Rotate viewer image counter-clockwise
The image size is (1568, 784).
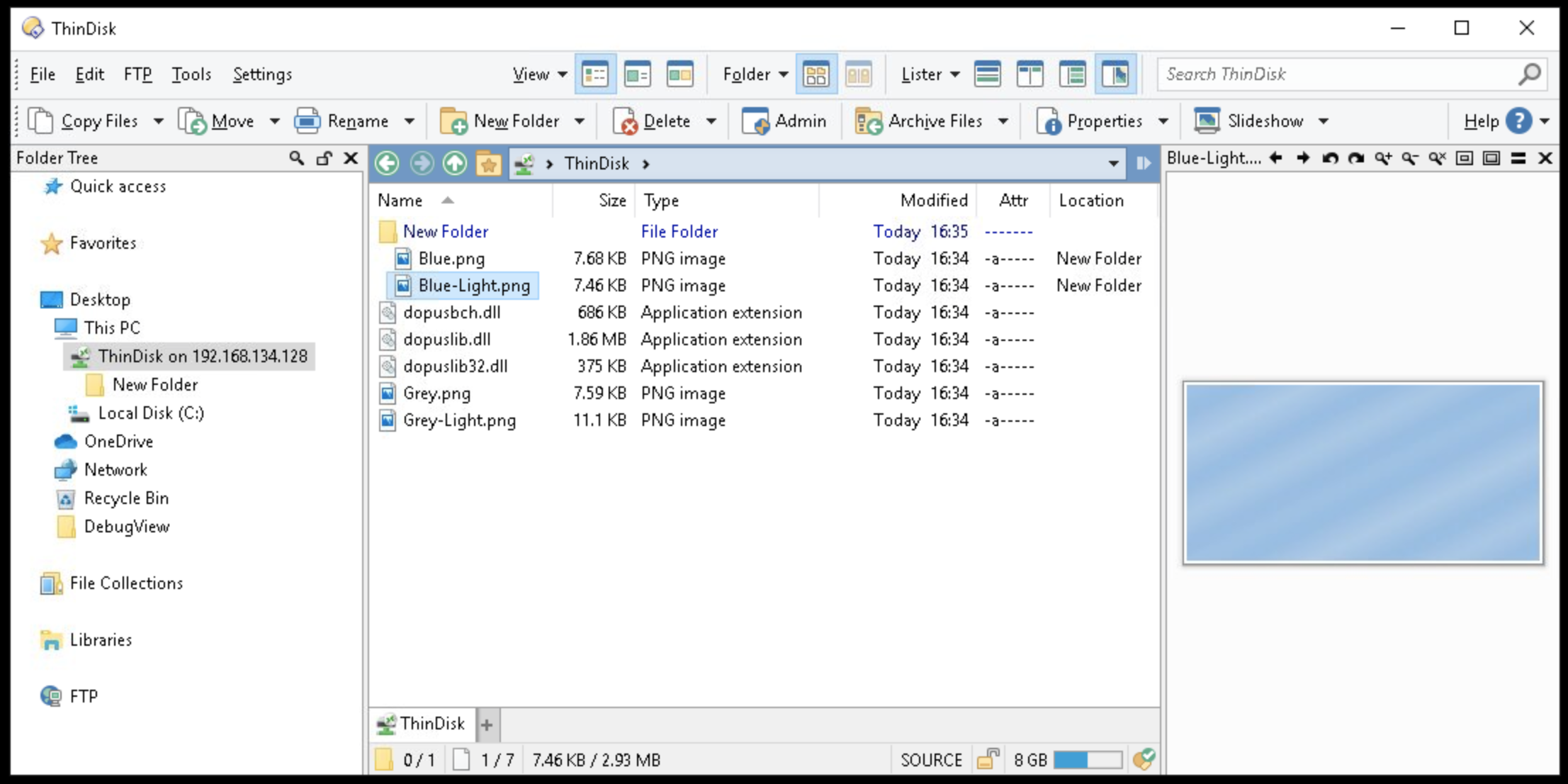(x=1330, y=158)
